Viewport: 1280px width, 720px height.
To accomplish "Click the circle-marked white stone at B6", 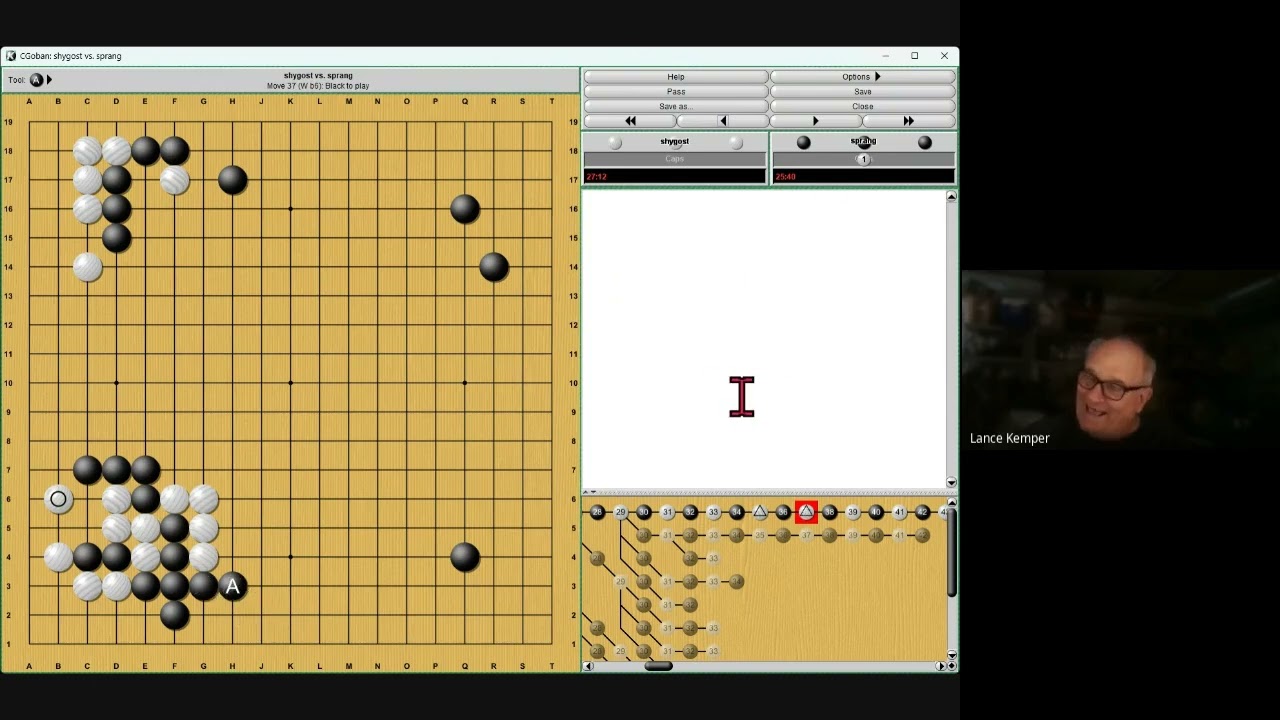I will click(58, 499).
